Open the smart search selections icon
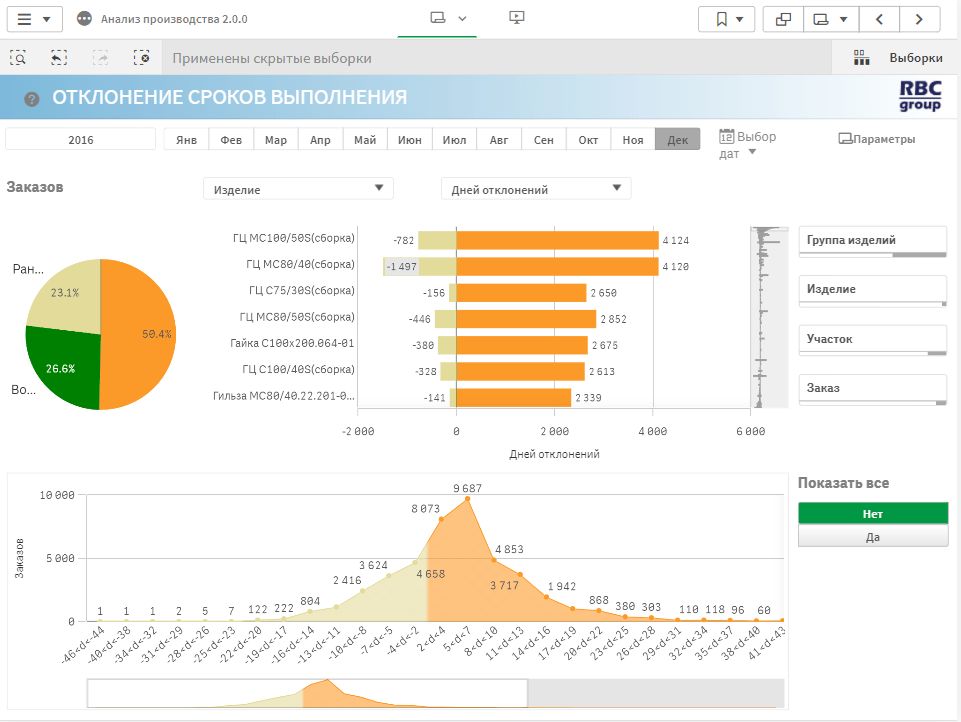961x722 pixels. point(18,58)
